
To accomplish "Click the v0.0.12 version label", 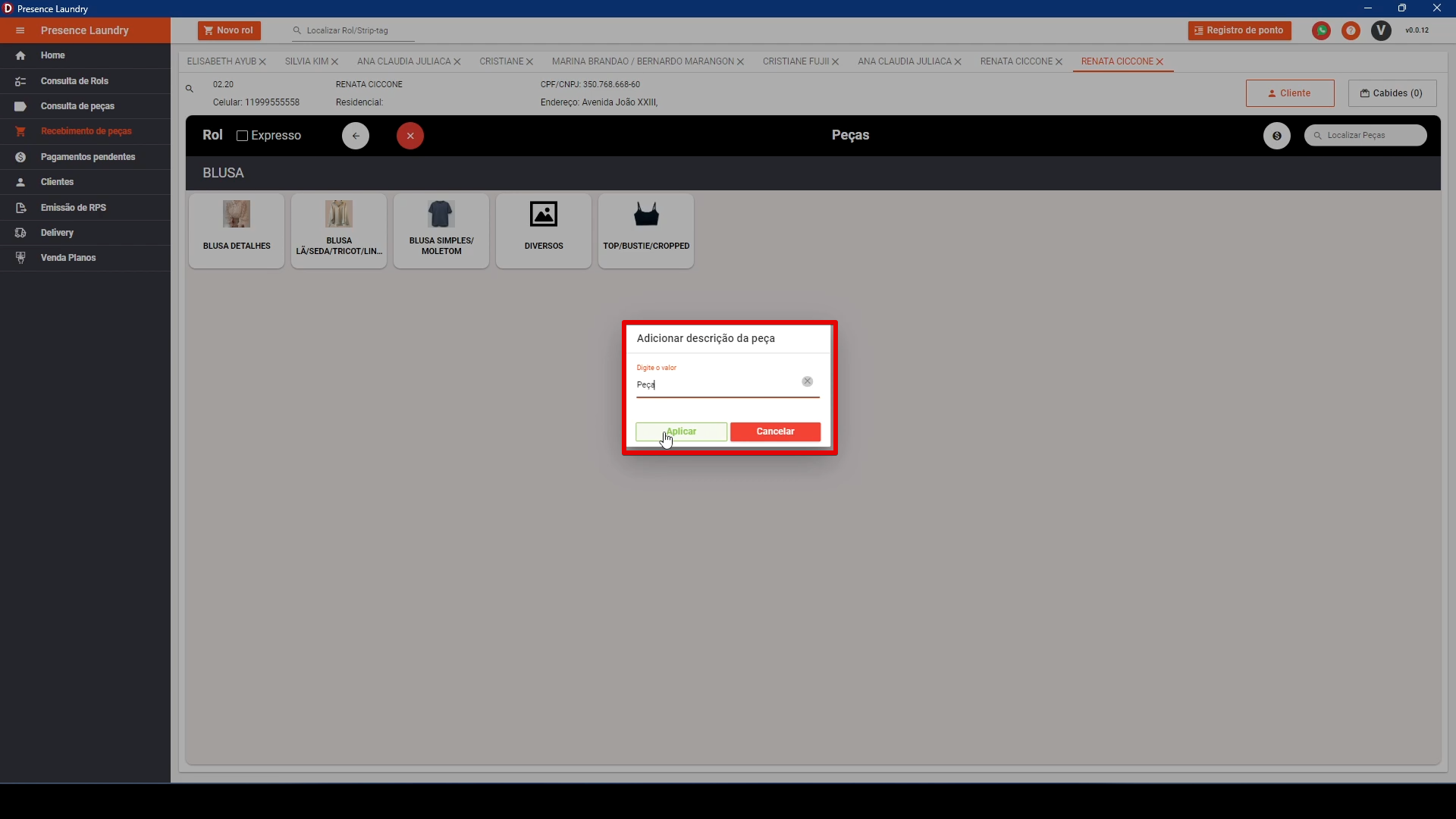I will tap(1417, 30).
